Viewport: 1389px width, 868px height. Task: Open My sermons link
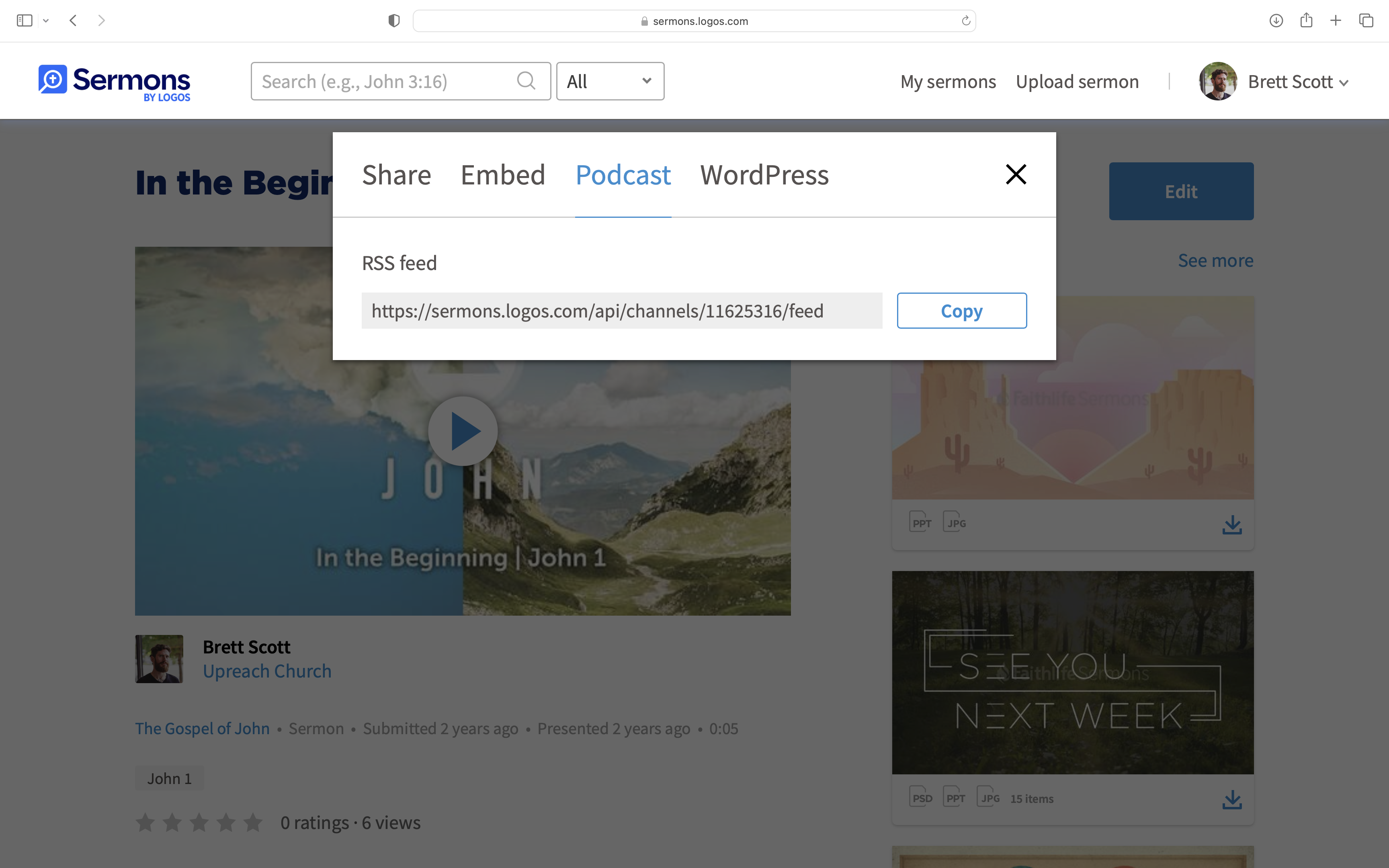[948, 82]
